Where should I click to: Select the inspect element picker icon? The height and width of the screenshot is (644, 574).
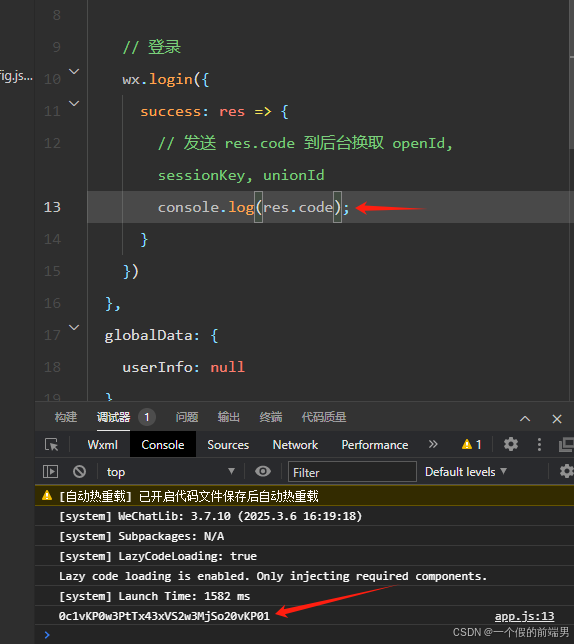[x=52, y=445]
